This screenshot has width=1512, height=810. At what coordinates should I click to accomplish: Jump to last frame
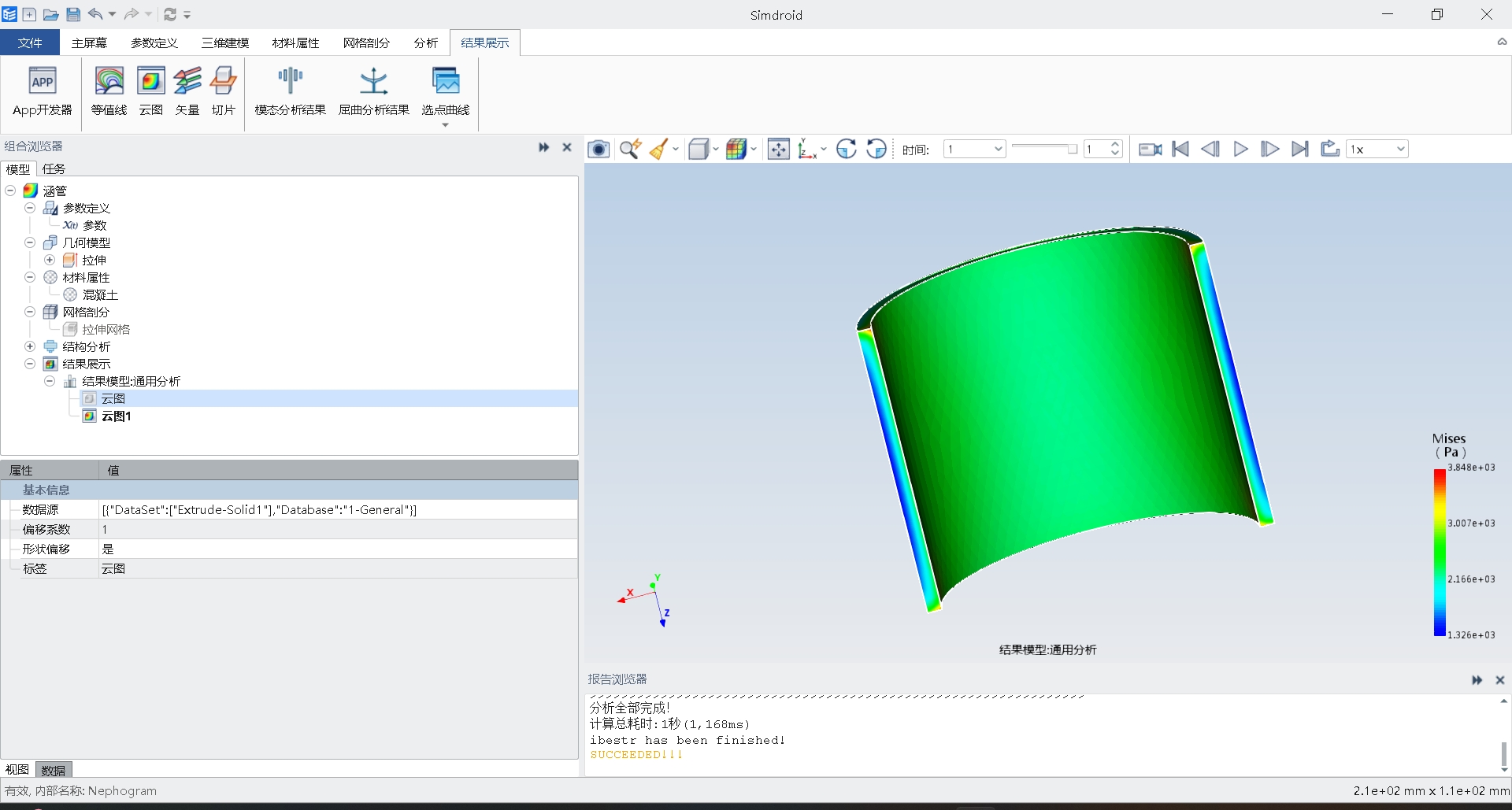[x=1300, y=149]
